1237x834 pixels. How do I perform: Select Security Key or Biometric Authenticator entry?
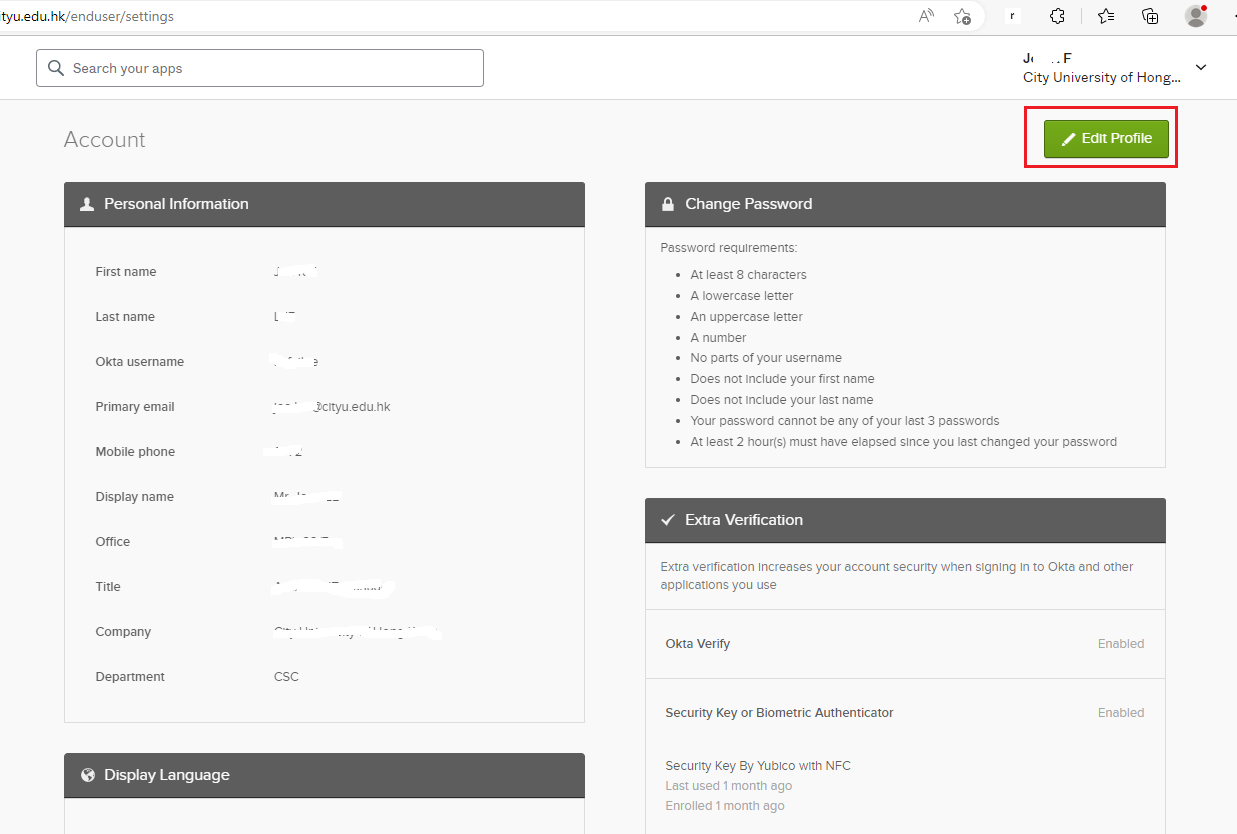coord(779,713)
